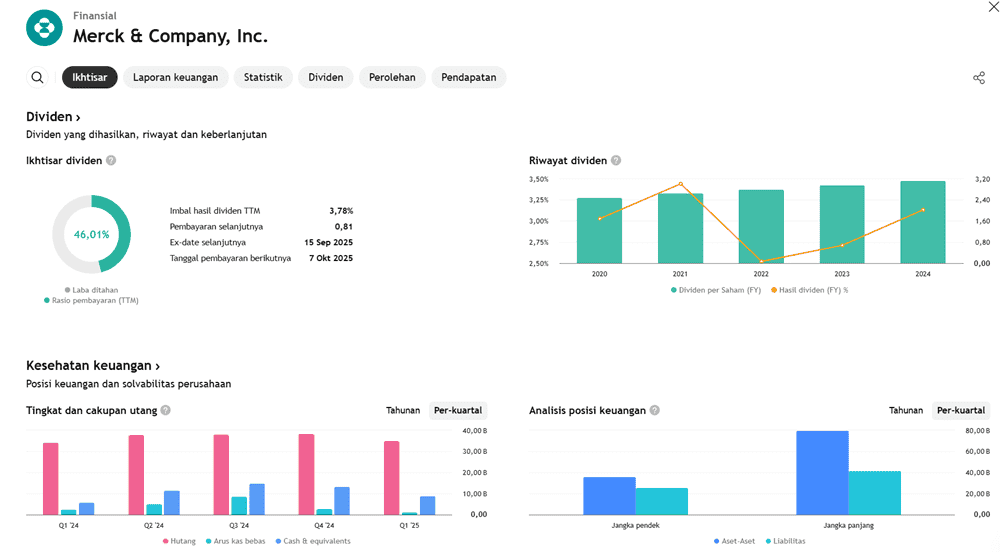This screenshot has width=1000, height=552.
Task: Click the 2020 dividend bar
Action: click(x=599, y=231)
